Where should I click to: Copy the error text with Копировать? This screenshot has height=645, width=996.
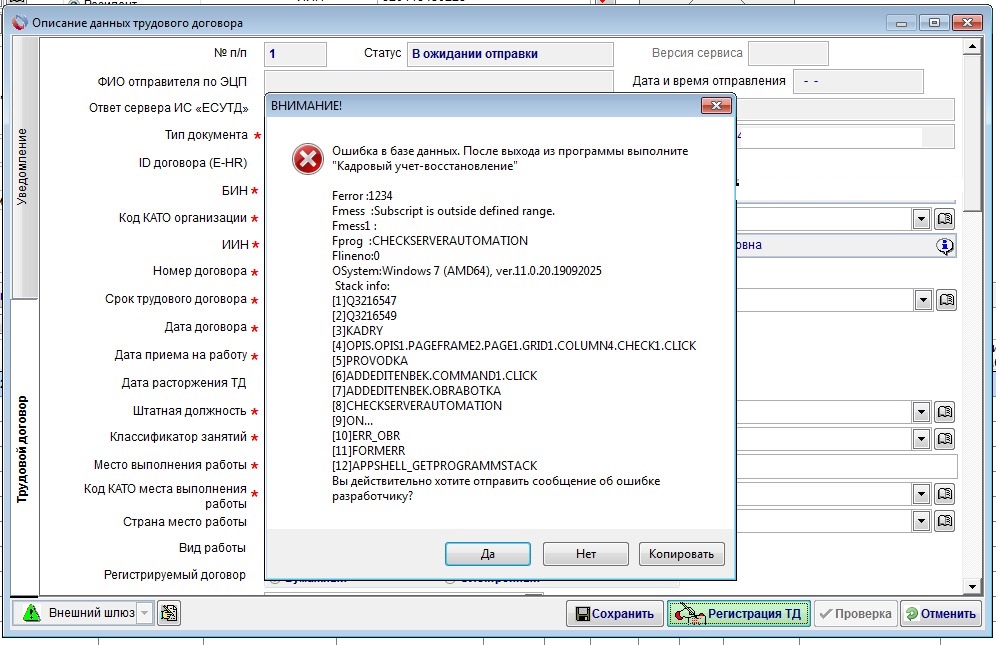point(681,554)
